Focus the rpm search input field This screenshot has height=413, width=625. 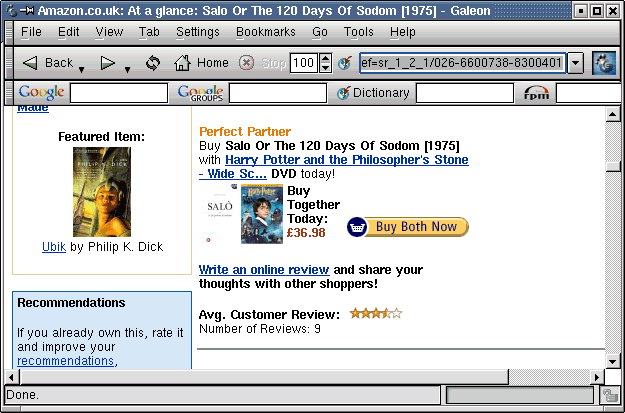click(x=590, y=93)
